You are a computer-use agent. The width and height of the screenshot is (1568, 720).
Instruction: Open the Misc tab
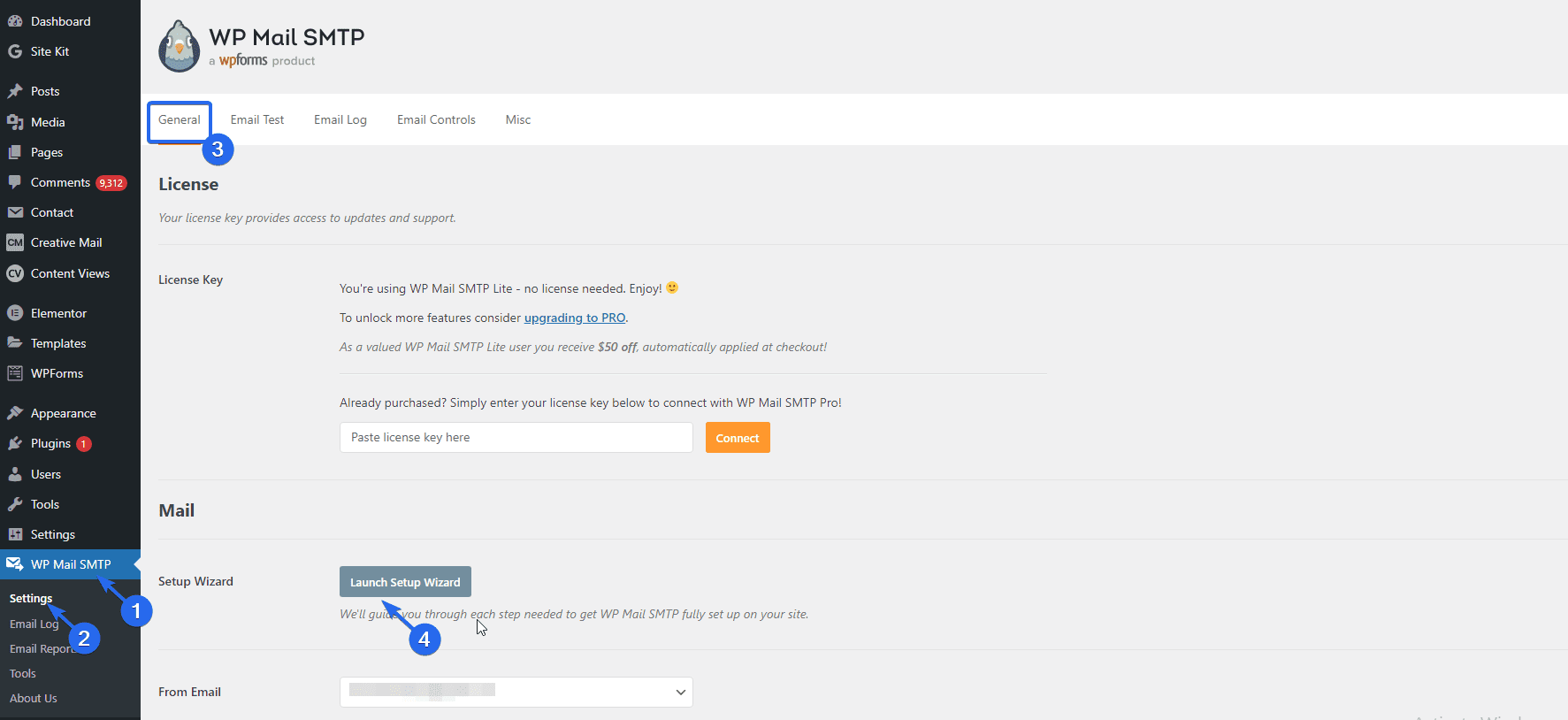coord(518,120)
